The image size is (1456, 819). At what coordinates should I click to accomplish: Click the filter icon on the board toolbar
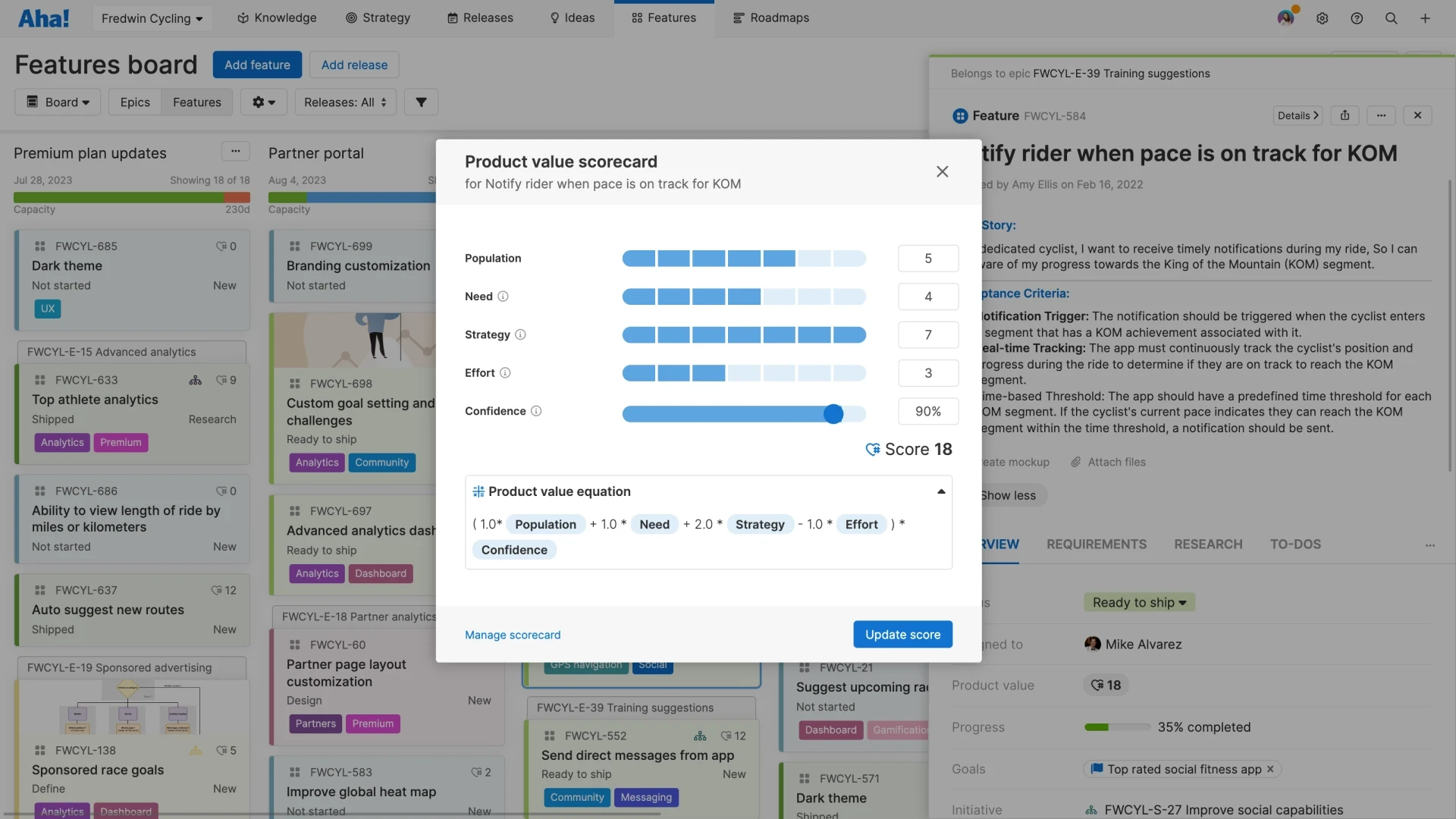pos(421,102)
